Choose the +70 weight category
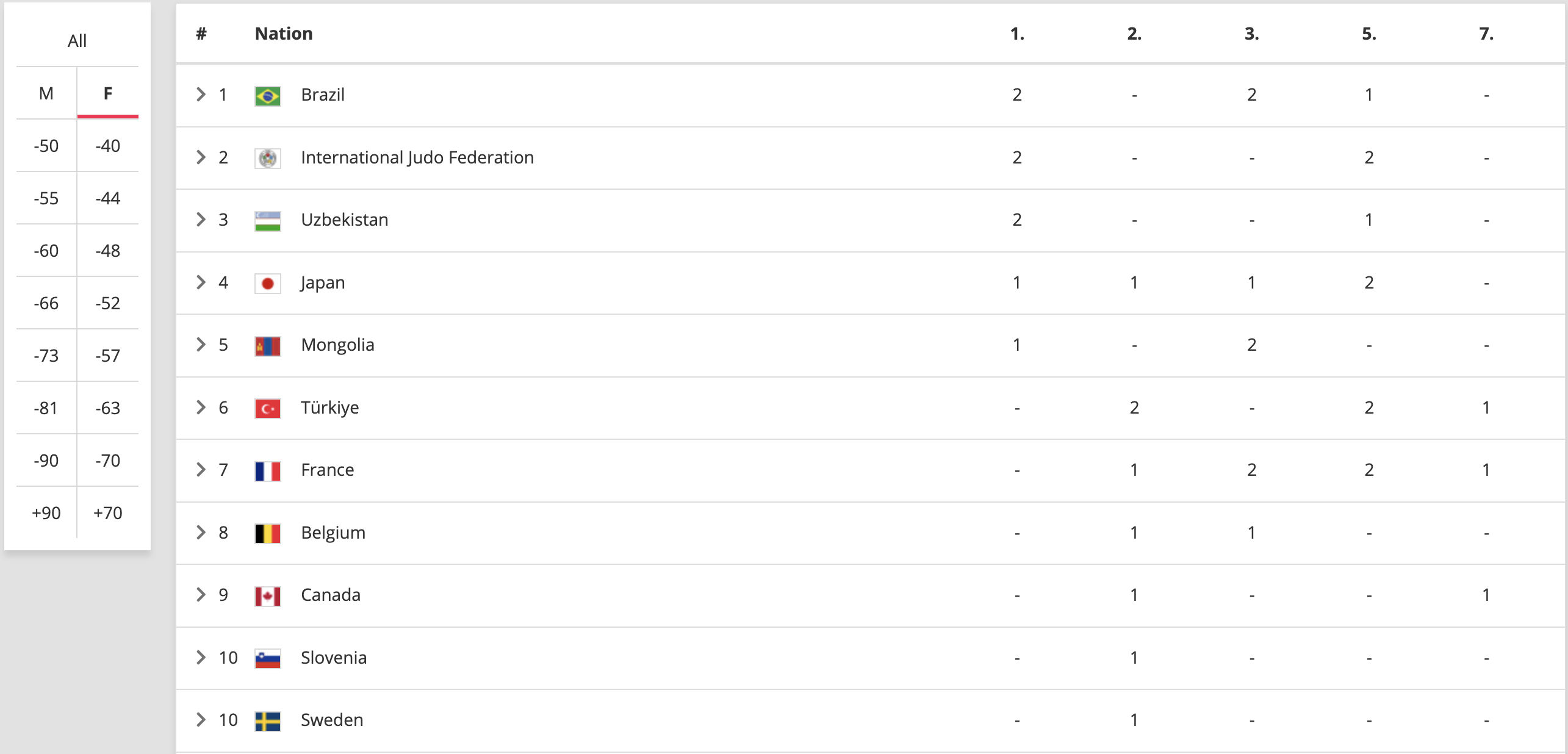 pyautogui.click(x=108, y=513)
